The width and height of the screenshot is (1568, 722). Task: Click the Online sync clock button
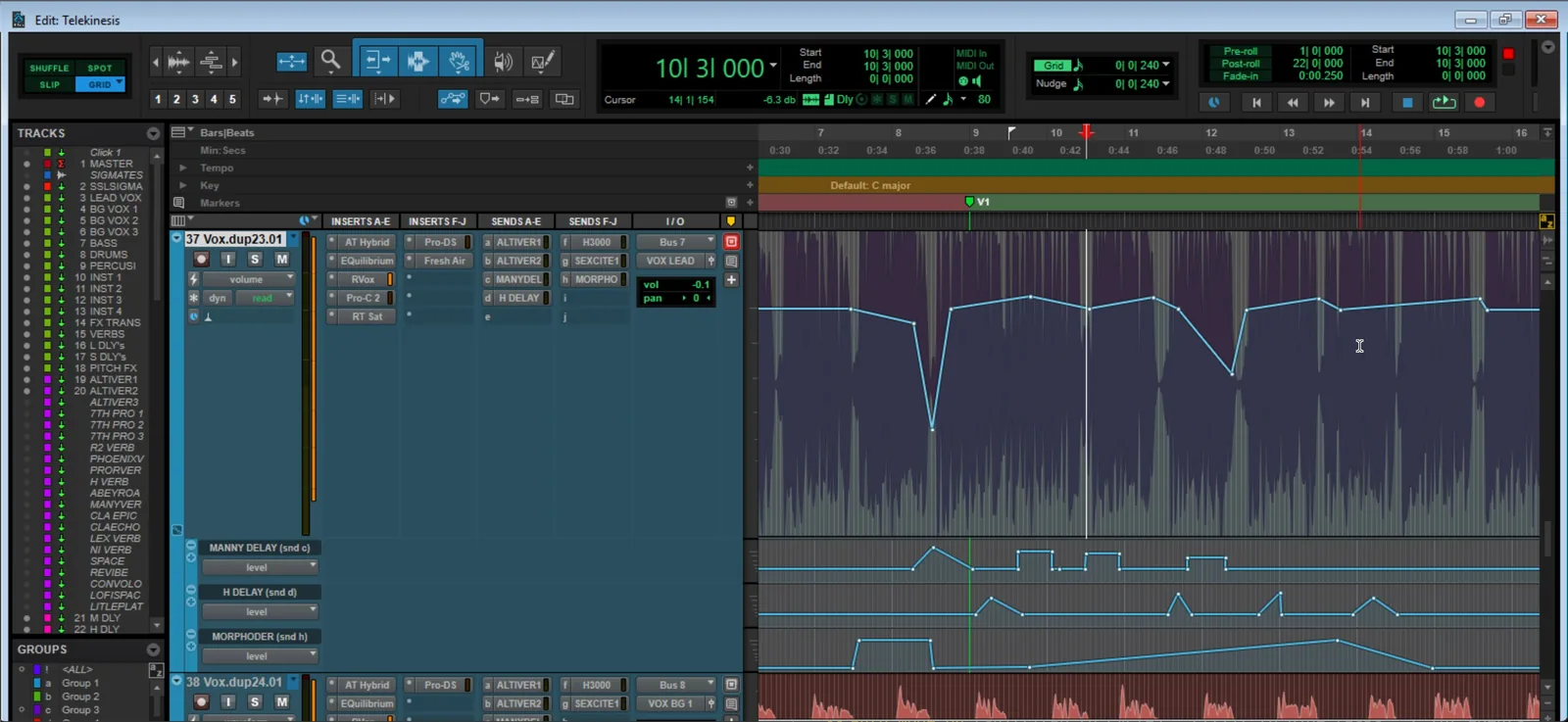pyautogui.click(x=1214, y=102)
